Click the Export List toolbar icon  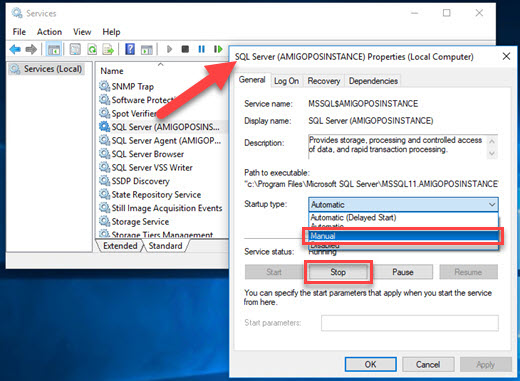point(108,50)
